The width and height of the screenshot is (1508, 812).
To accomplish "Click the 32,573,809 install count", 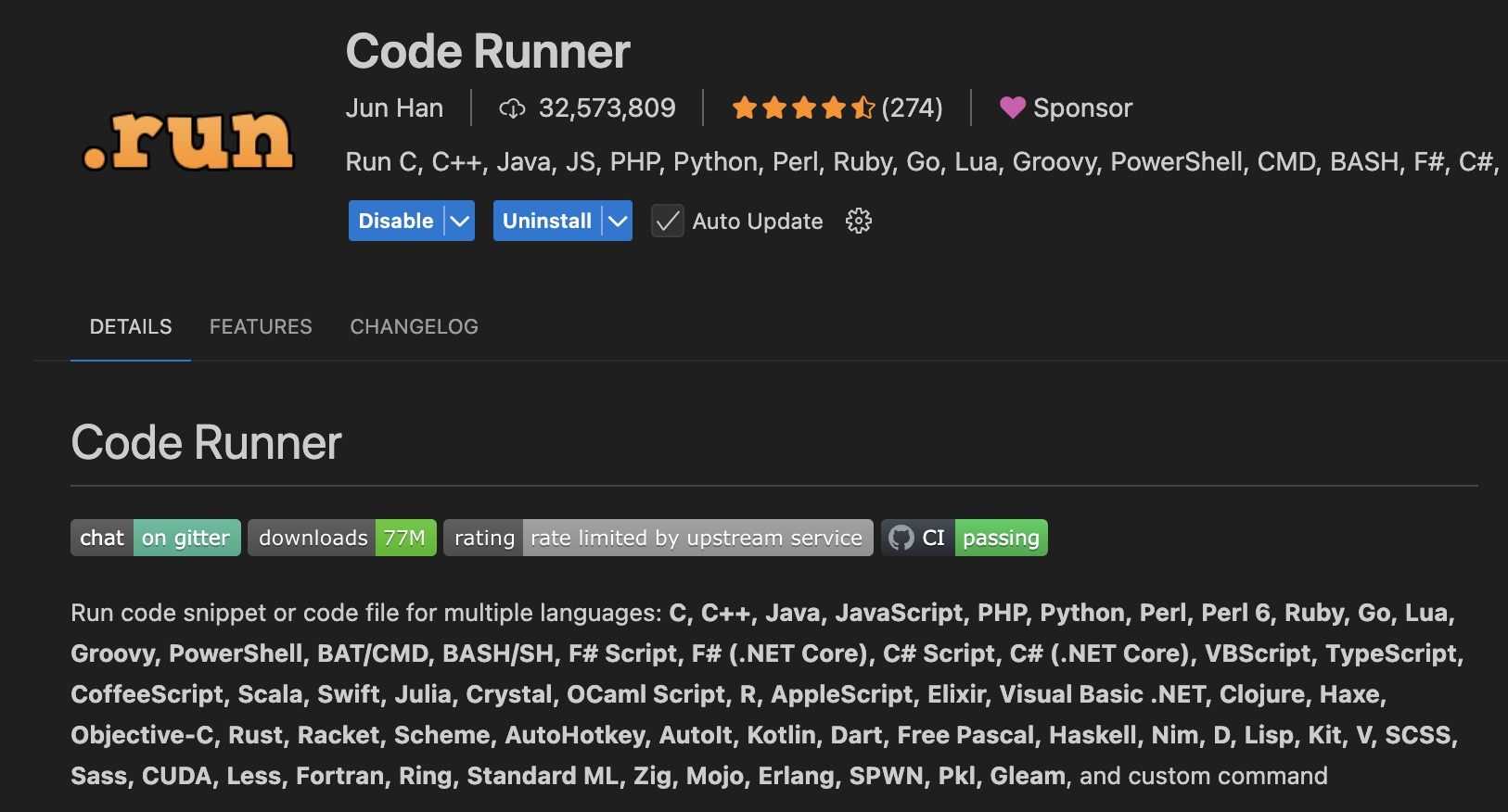I will [x=607, y=108].
